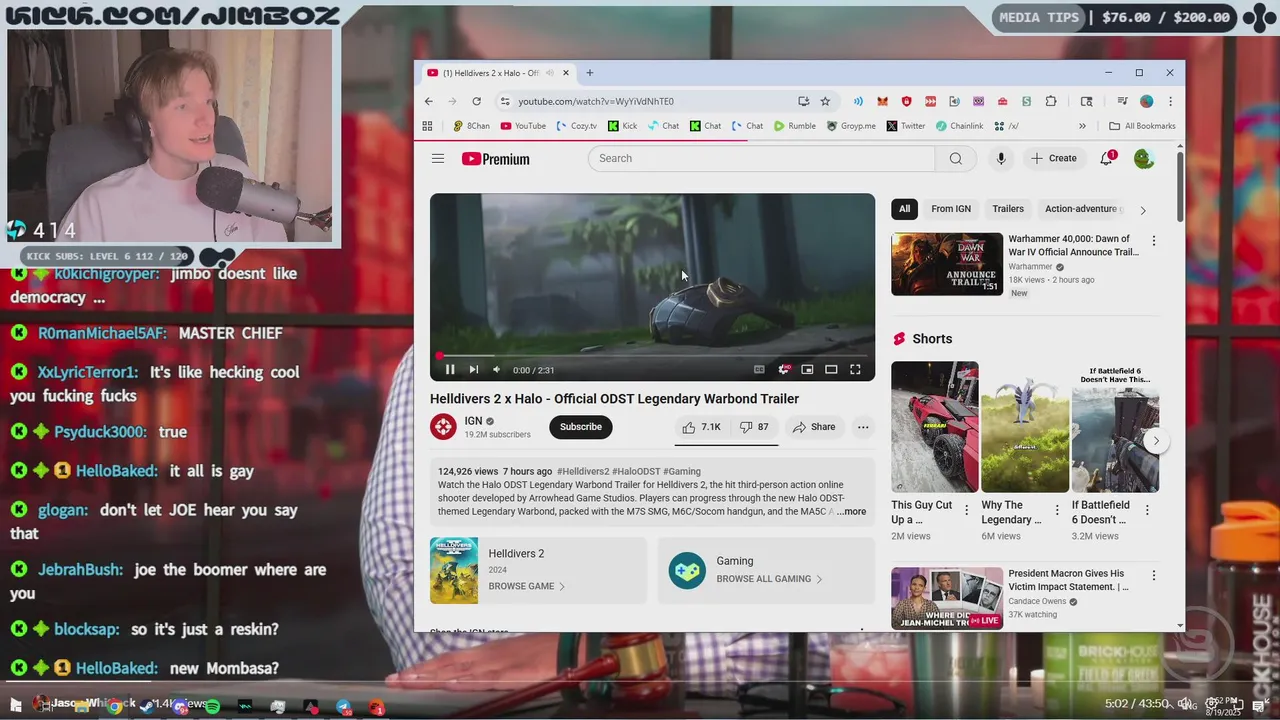Go back in browser
Viewport: 1280px width, 720px height.
429,101
